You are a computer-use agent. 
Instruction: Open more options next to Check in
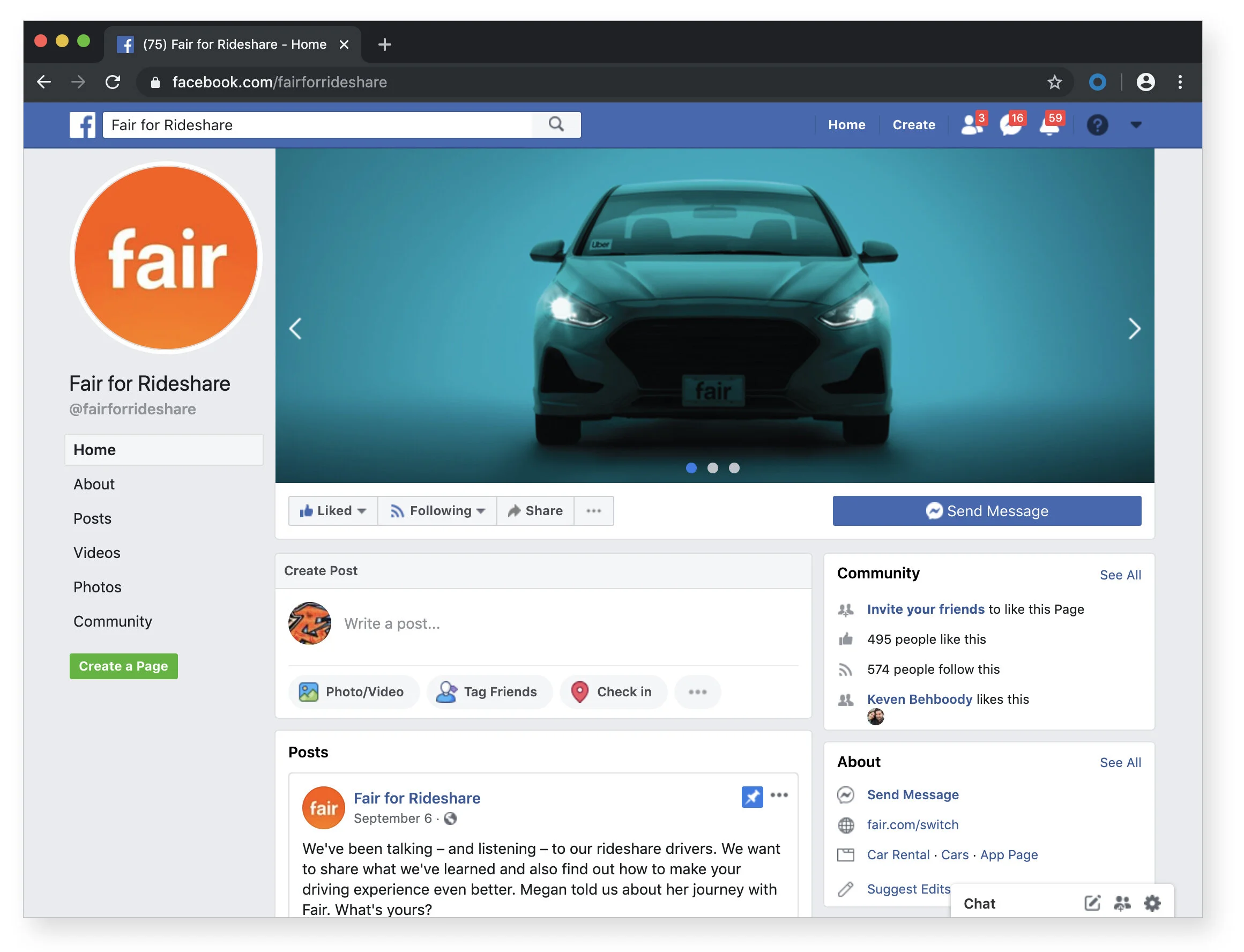tap(697, 691)
